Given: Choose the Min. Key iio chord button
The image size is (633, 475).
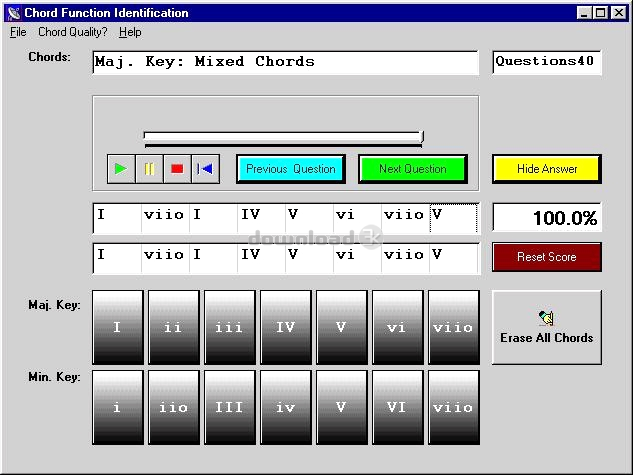Looking at the screenshot, I should 174,407.
